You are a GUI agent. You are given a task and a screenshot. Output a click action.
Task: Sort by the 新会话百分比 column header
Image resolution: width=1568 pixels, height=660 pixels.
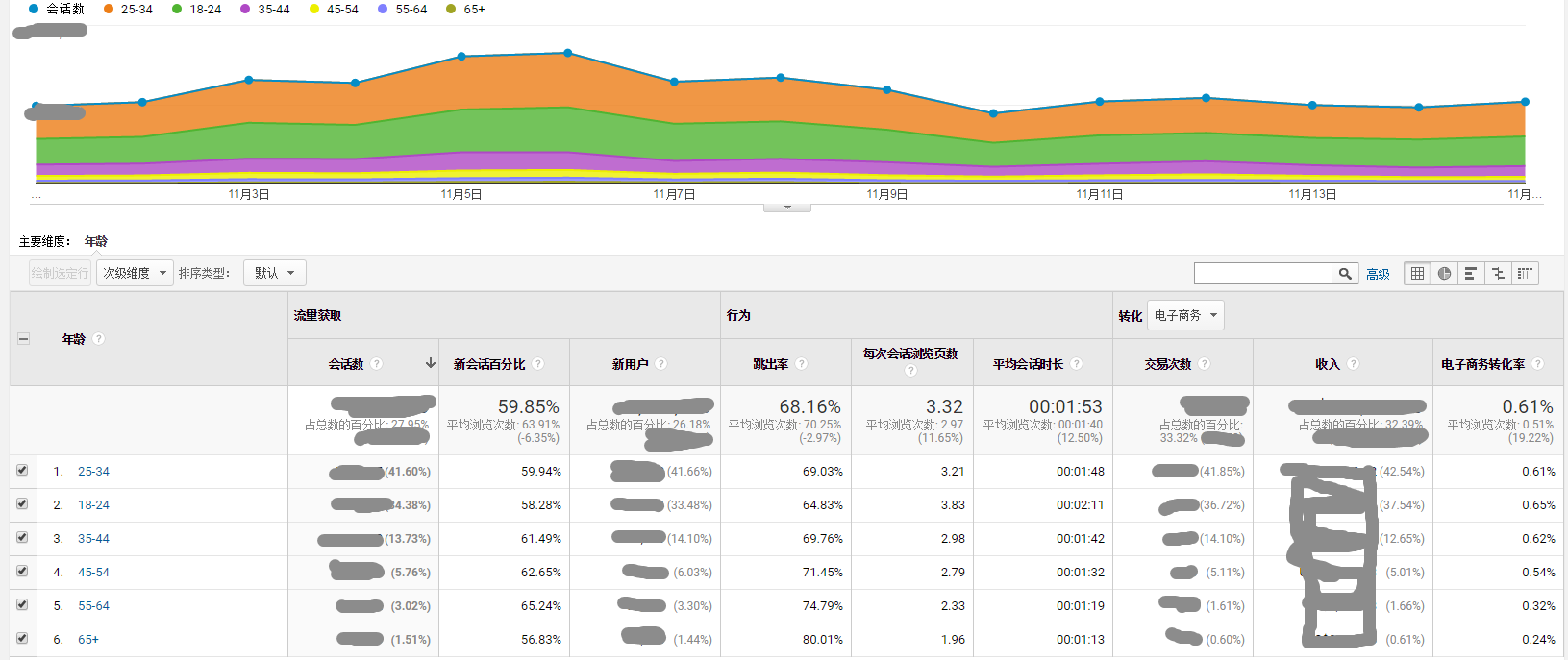click(489, 364)
